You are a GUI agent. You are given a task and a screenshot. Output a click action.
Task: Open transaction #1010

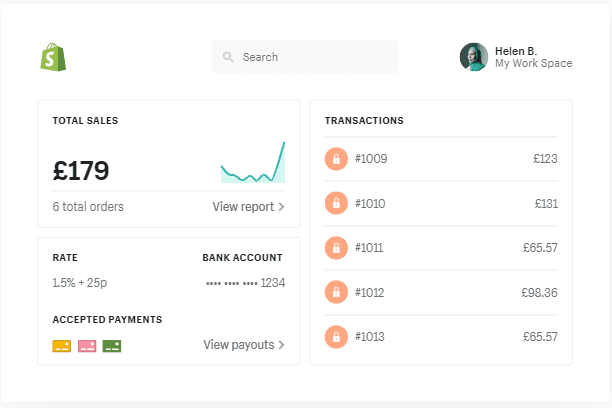(x=441, y=203)
